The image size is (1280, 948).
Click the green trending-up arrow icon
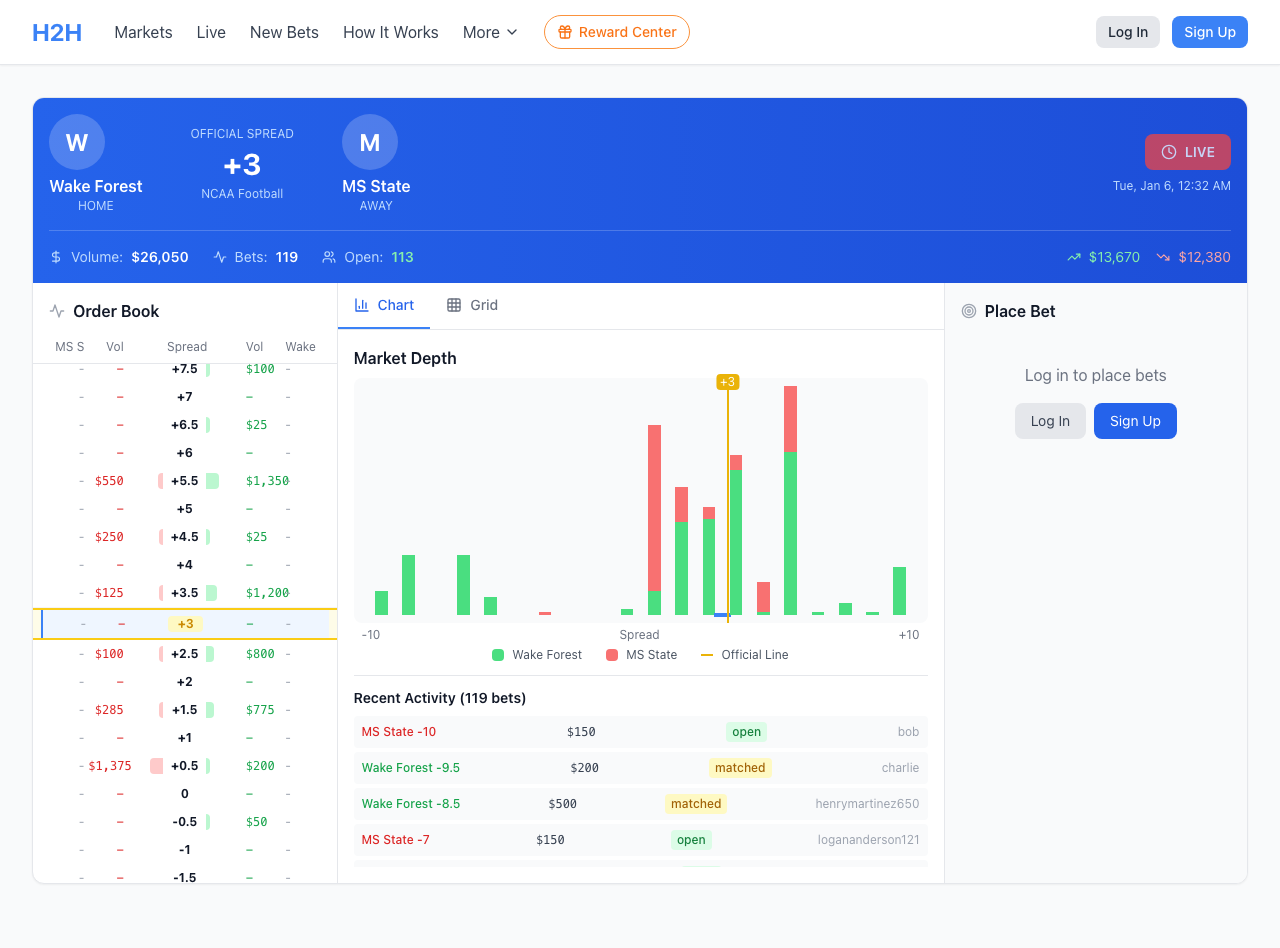[1074, 257]
